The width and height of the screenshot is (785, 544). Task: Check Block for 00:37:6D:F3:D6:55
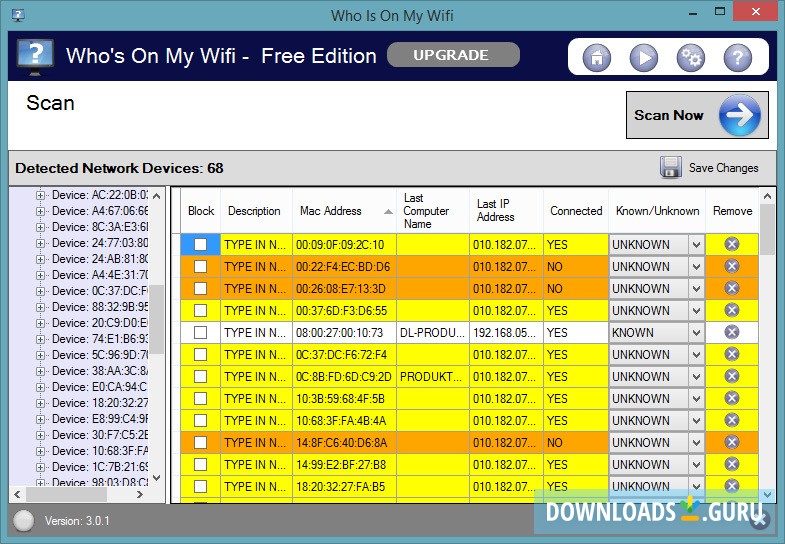(200, 310)
